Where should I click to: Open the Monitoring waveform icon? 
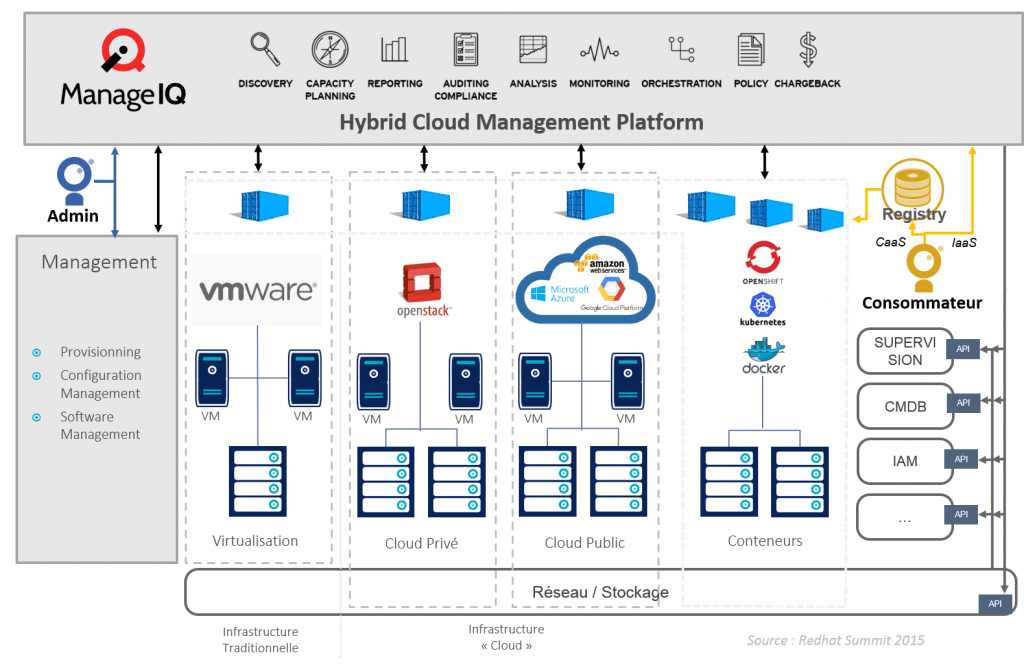599,49
